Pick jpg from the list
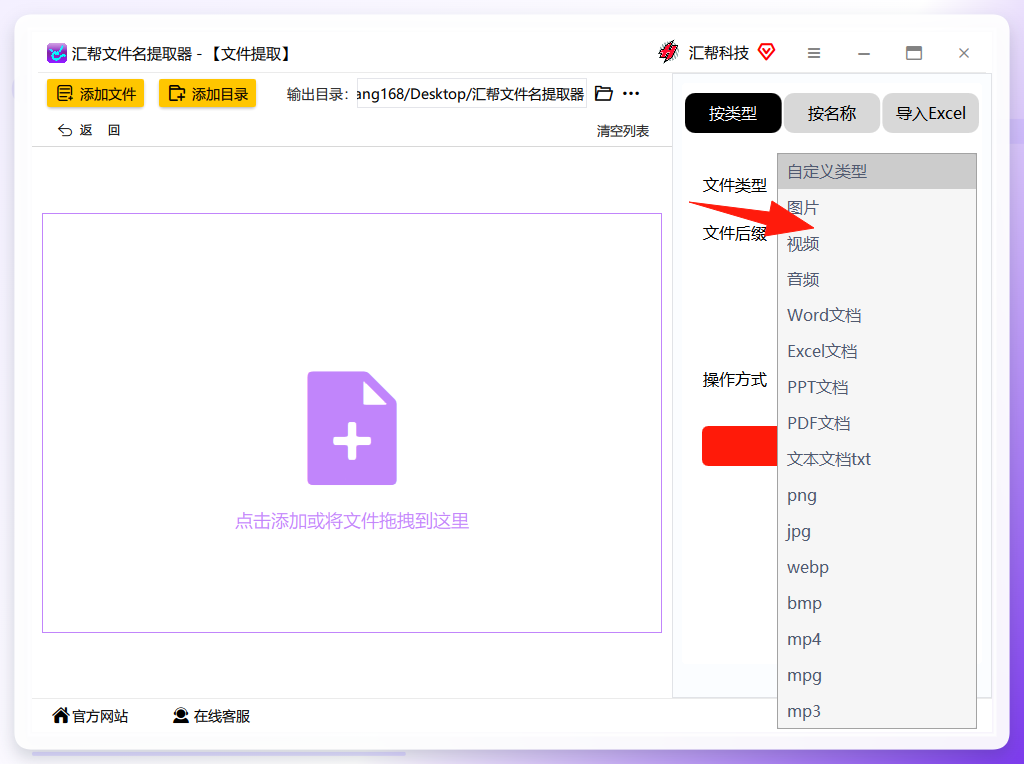The height and width of the screenshot is (764, 1024). [876, 531]
